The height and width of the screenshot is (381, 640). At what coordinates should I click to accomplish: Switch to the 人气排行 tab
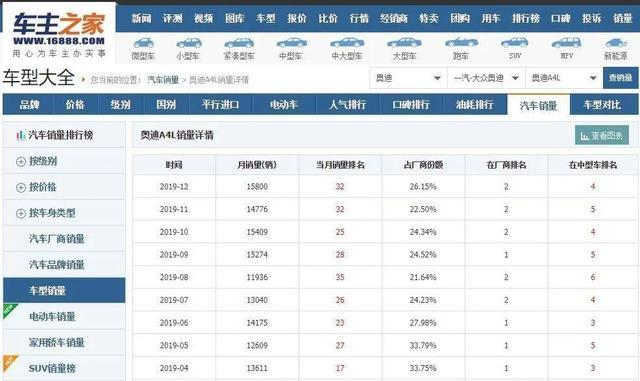pos(348,105)
